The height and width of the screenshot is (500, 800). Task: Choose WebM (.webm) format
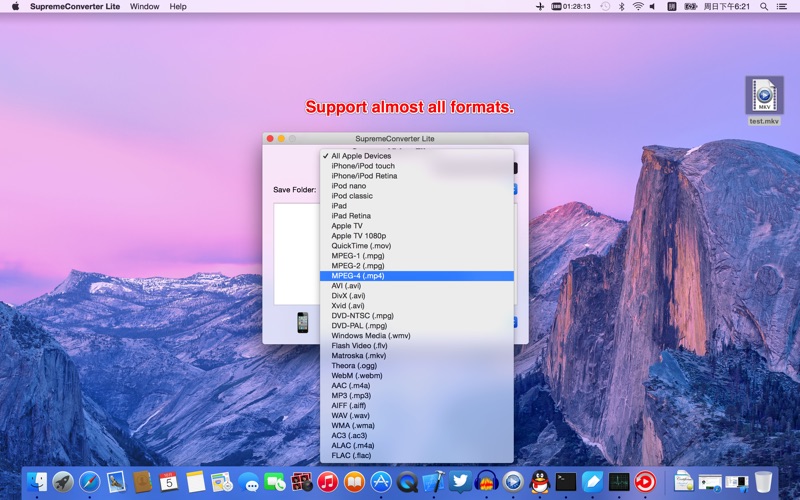tap(416, 376)
